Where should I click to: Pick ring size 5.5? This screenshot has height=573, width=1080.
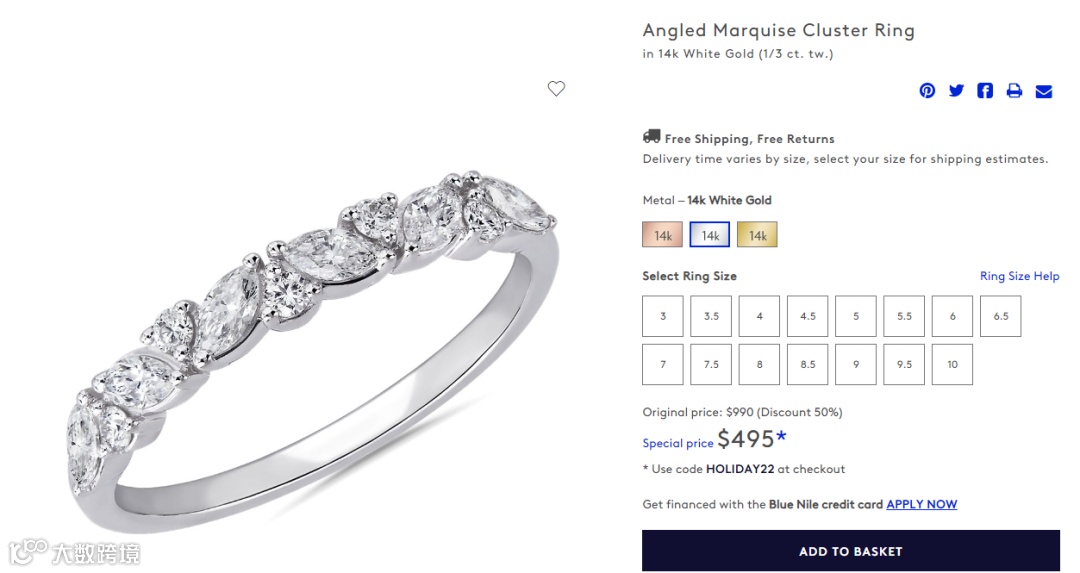point(904,316)
